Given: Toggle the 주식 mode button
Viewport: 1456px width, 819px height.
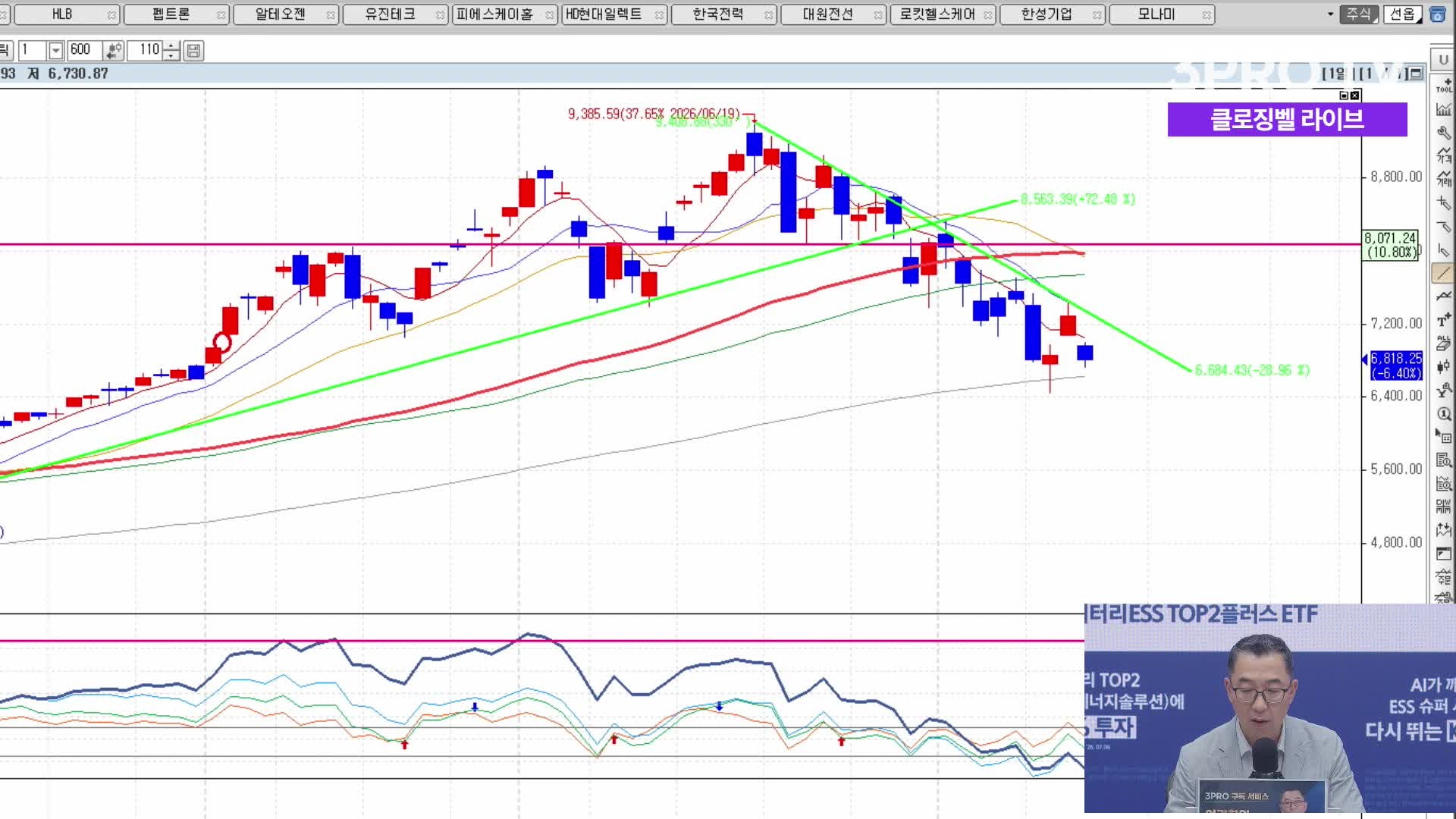Looking at the screenshot, I should click(1358, 14).
